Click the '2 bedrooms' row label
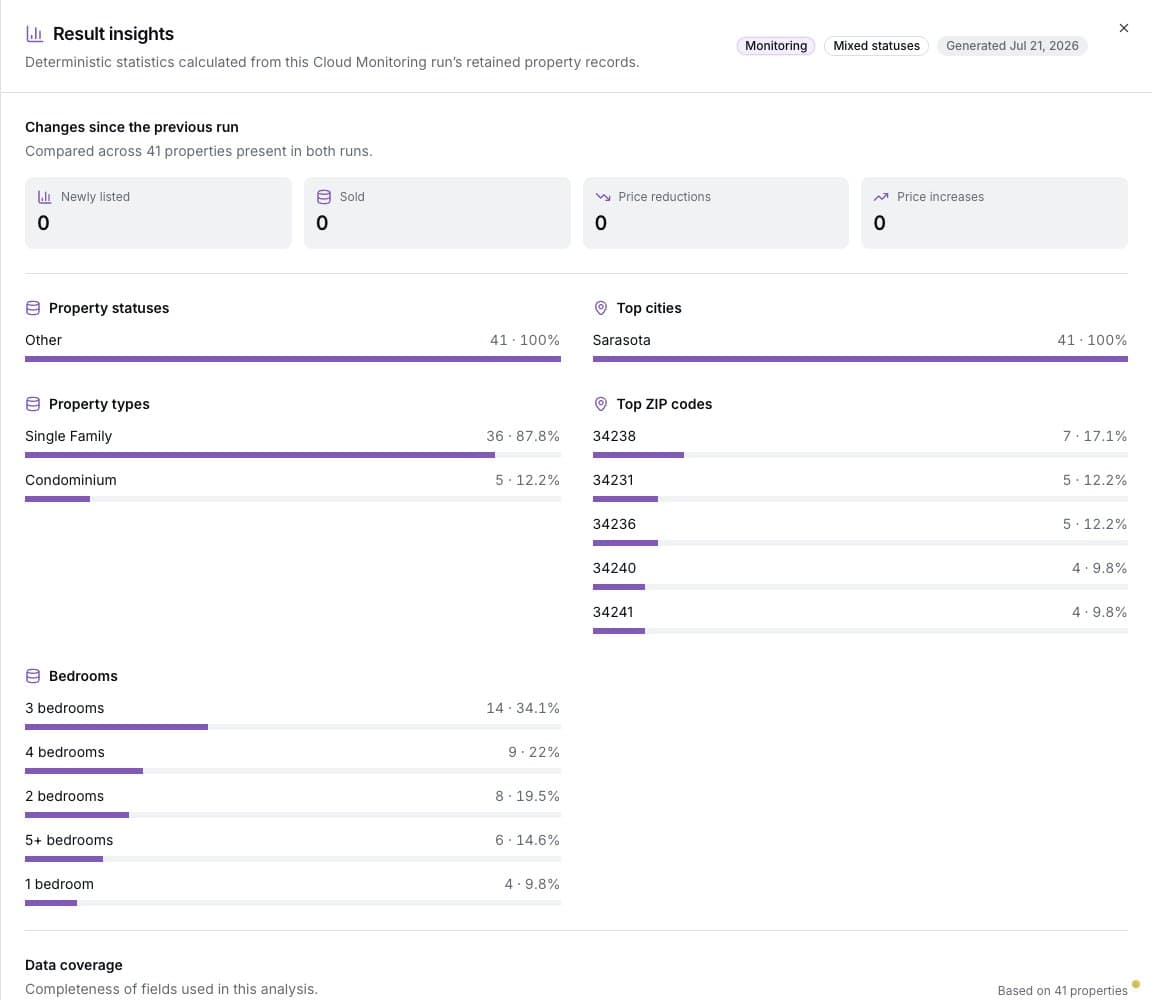The height and width of the screenshot is (1000, 1152). (x=65, y=796)
